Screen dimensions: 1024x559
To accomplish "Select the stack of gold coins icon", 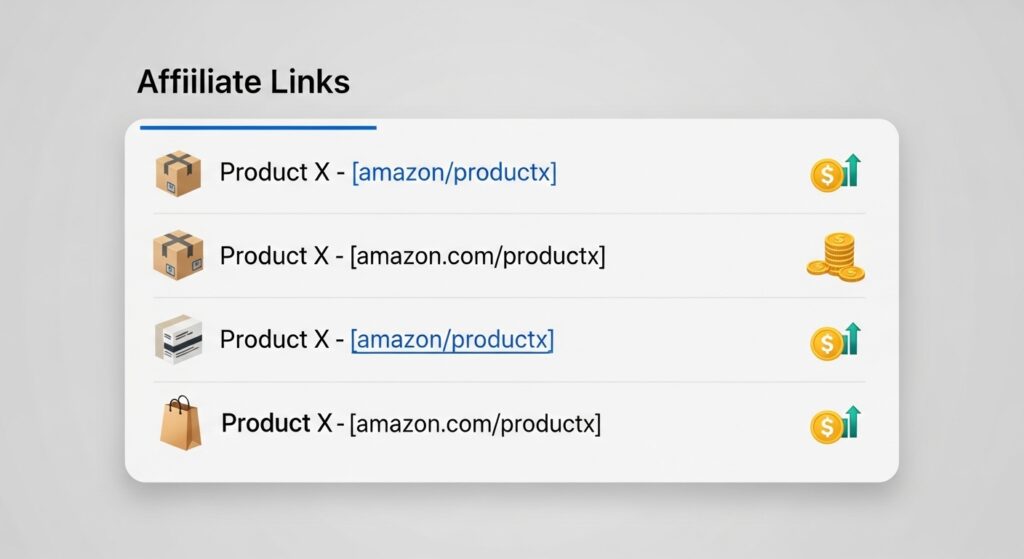I will [835, 257].
